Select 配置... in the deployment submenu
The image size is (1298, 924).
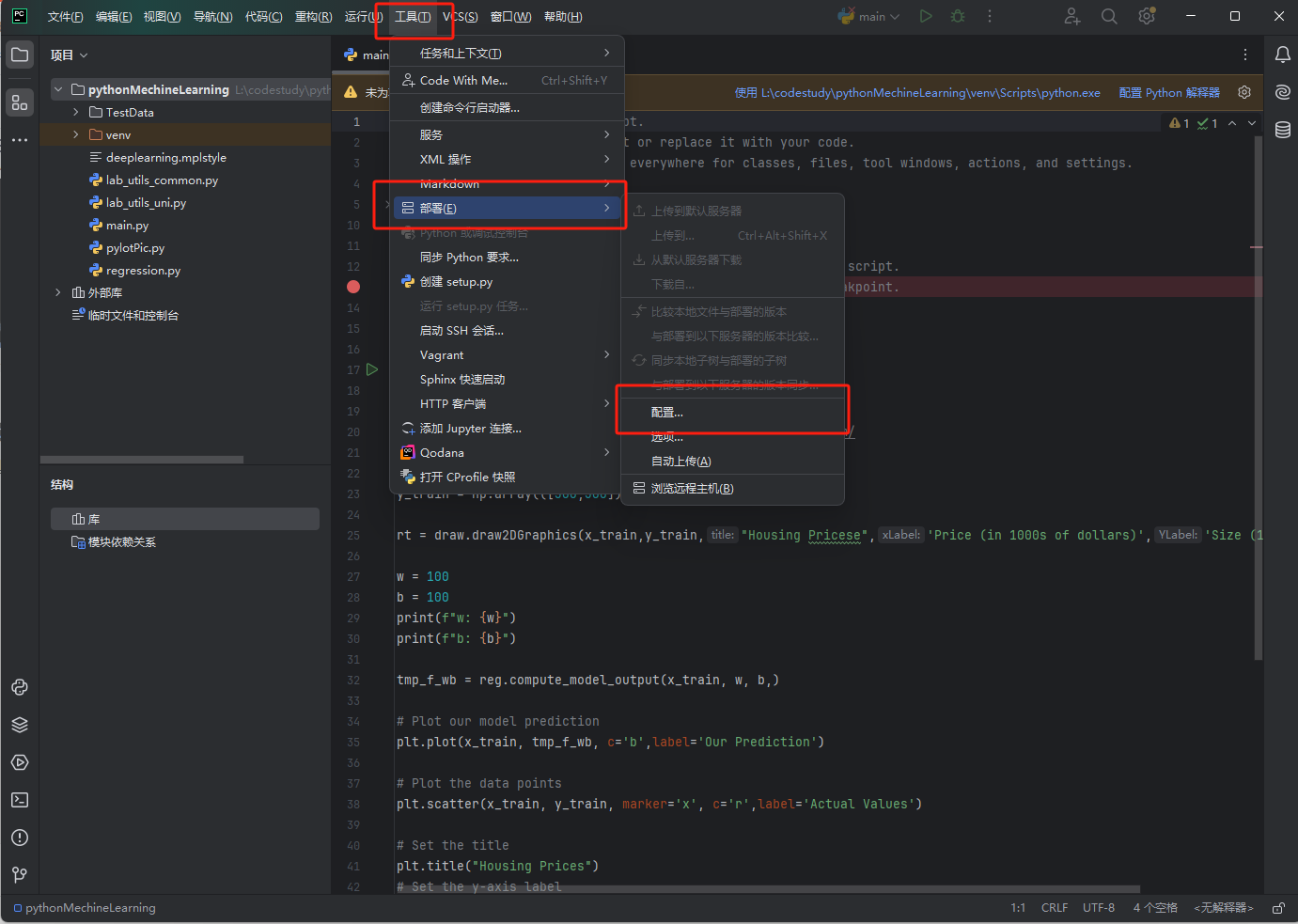click(x=667, y=413)
